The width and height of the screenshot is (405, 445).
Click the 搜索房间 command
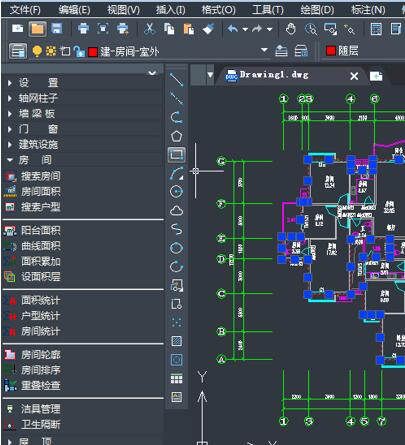(41, 176)
